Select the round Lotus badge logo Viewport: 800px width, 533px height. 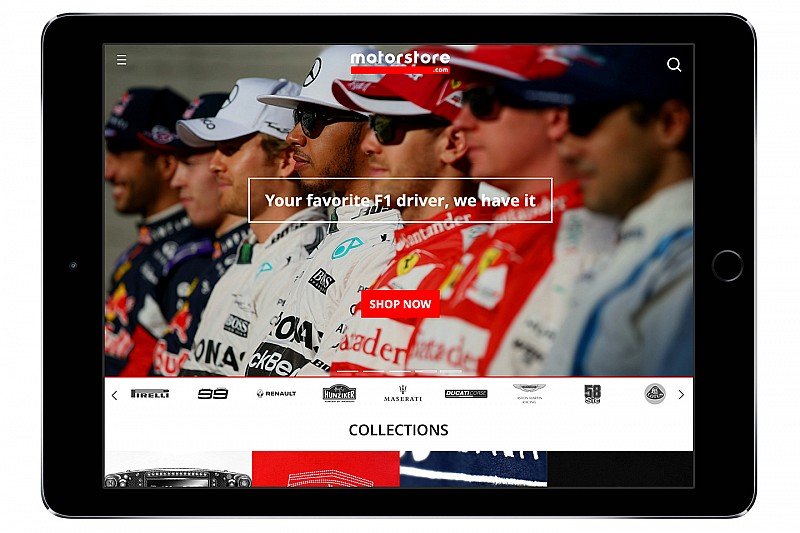[655, 394]
